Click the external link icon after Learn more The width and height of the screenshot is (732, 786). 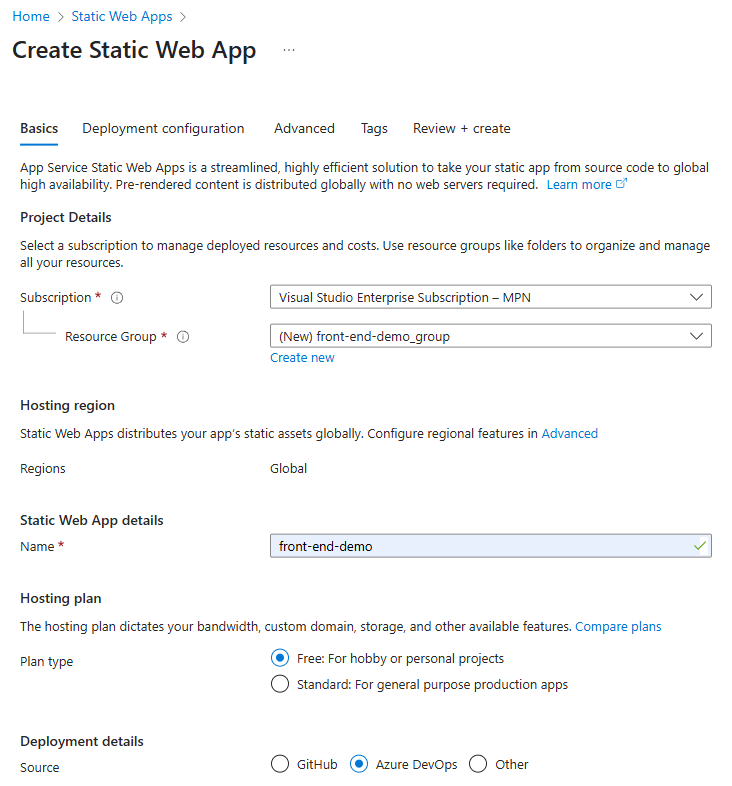621,184
